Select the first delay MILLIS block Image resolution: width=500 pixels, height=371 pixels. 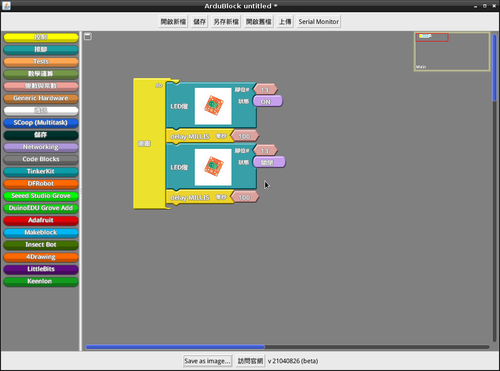click(x=199, y=136)
